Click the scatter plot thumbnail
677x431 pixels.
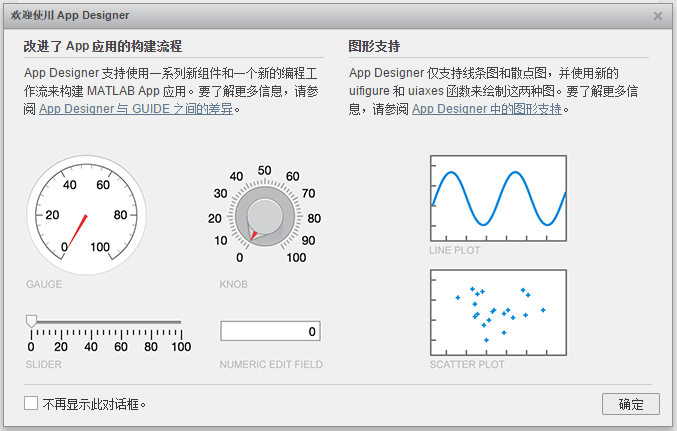498,313
